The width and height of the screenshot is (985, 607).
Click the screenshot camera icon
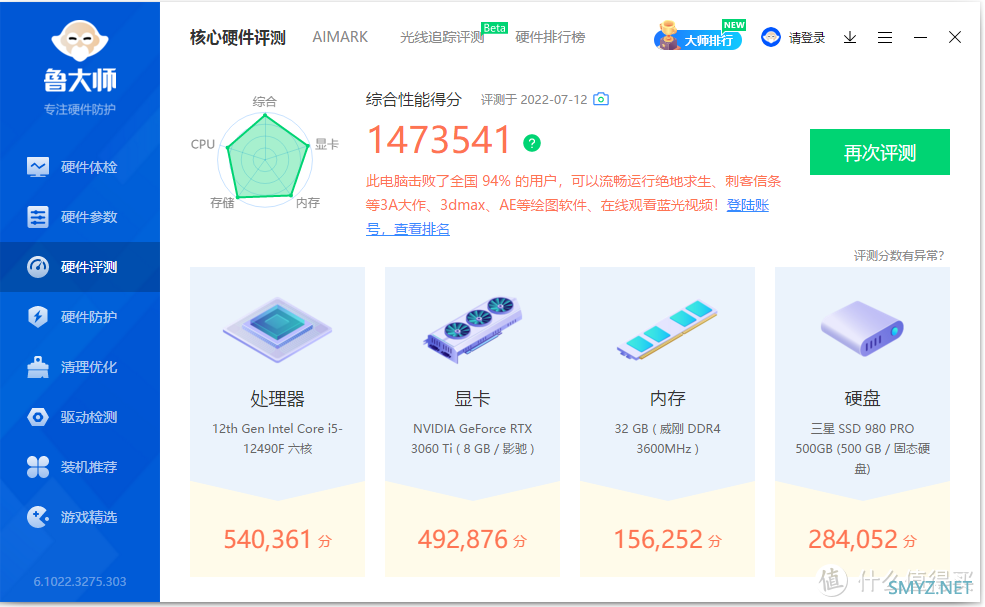[601, 99]
